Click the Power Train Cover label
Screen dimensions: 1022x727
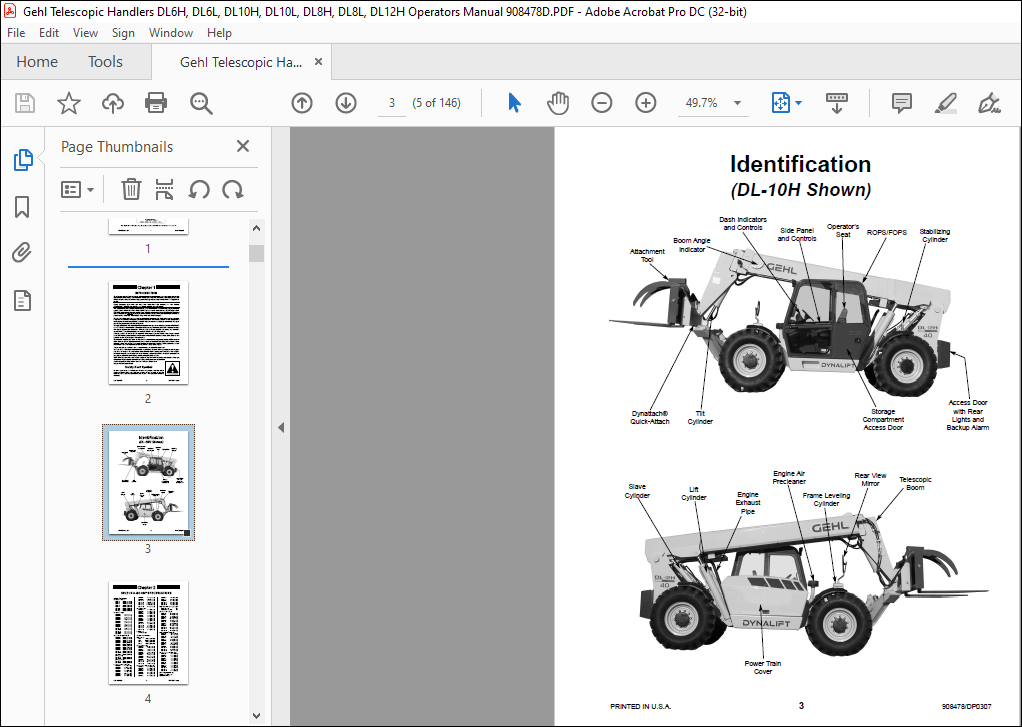(763, 667)
